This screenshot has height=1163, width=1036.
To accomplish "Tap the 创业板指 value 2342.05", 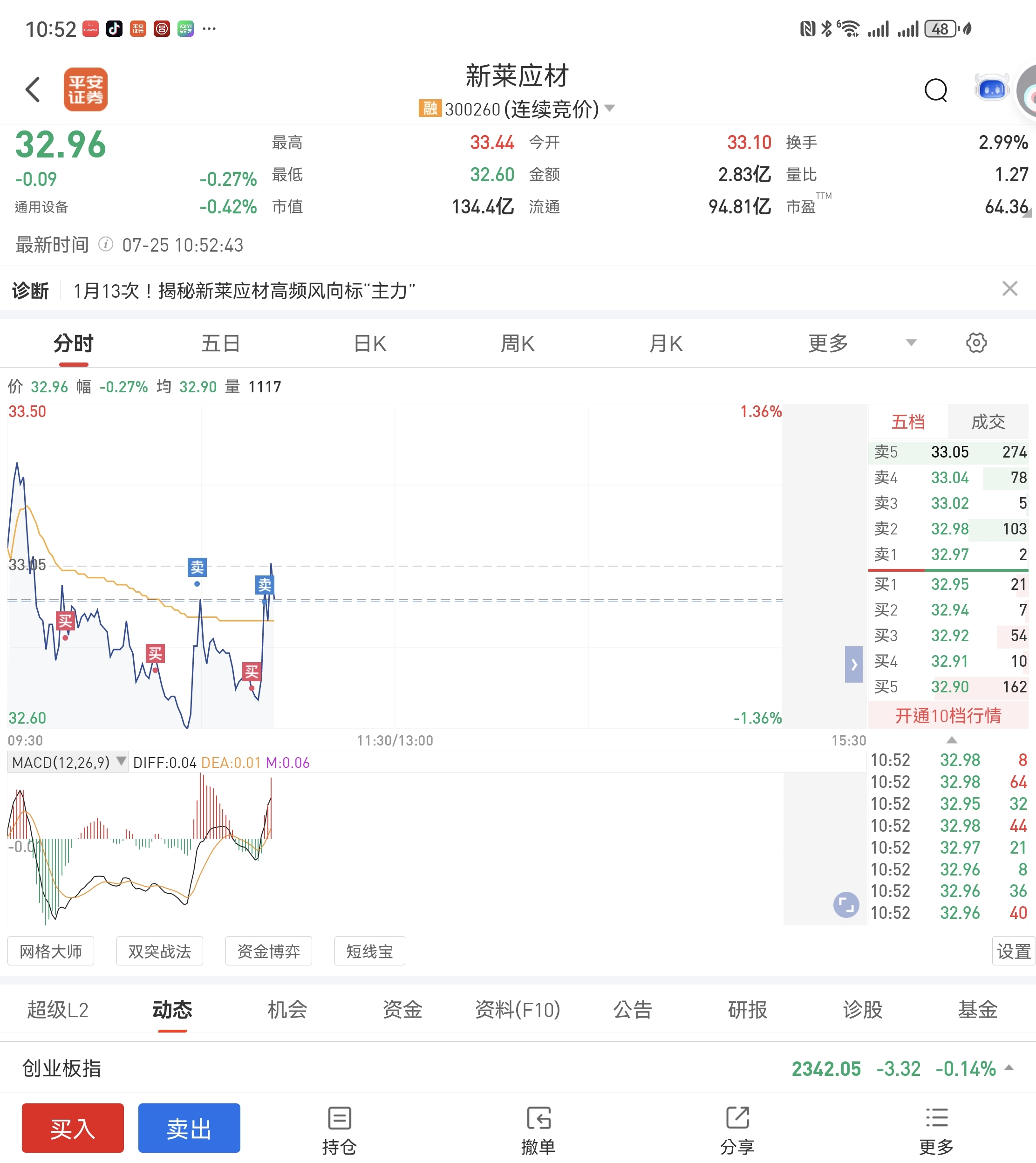I will point(826,1068).
